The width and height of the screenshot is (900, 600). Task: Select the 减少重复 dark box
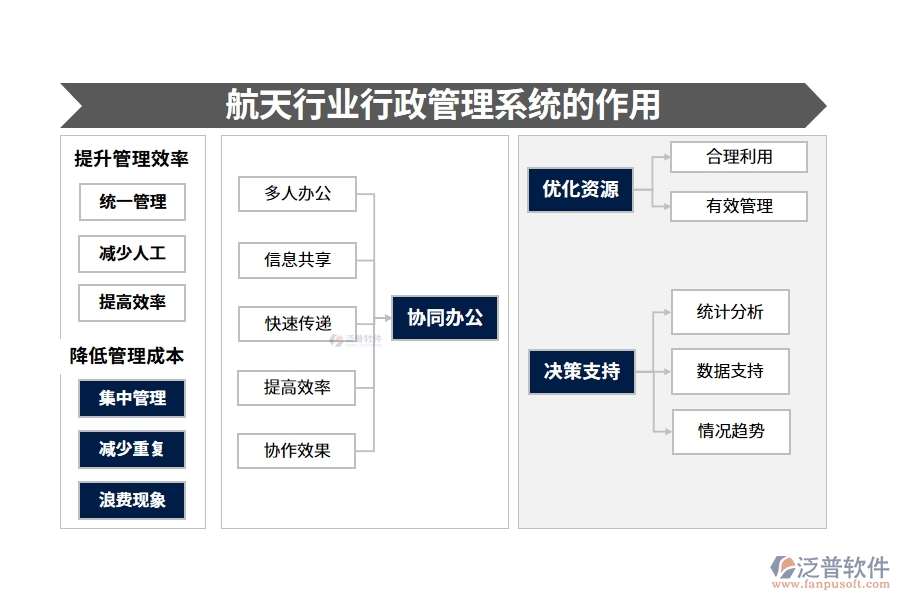click(132, 450)
